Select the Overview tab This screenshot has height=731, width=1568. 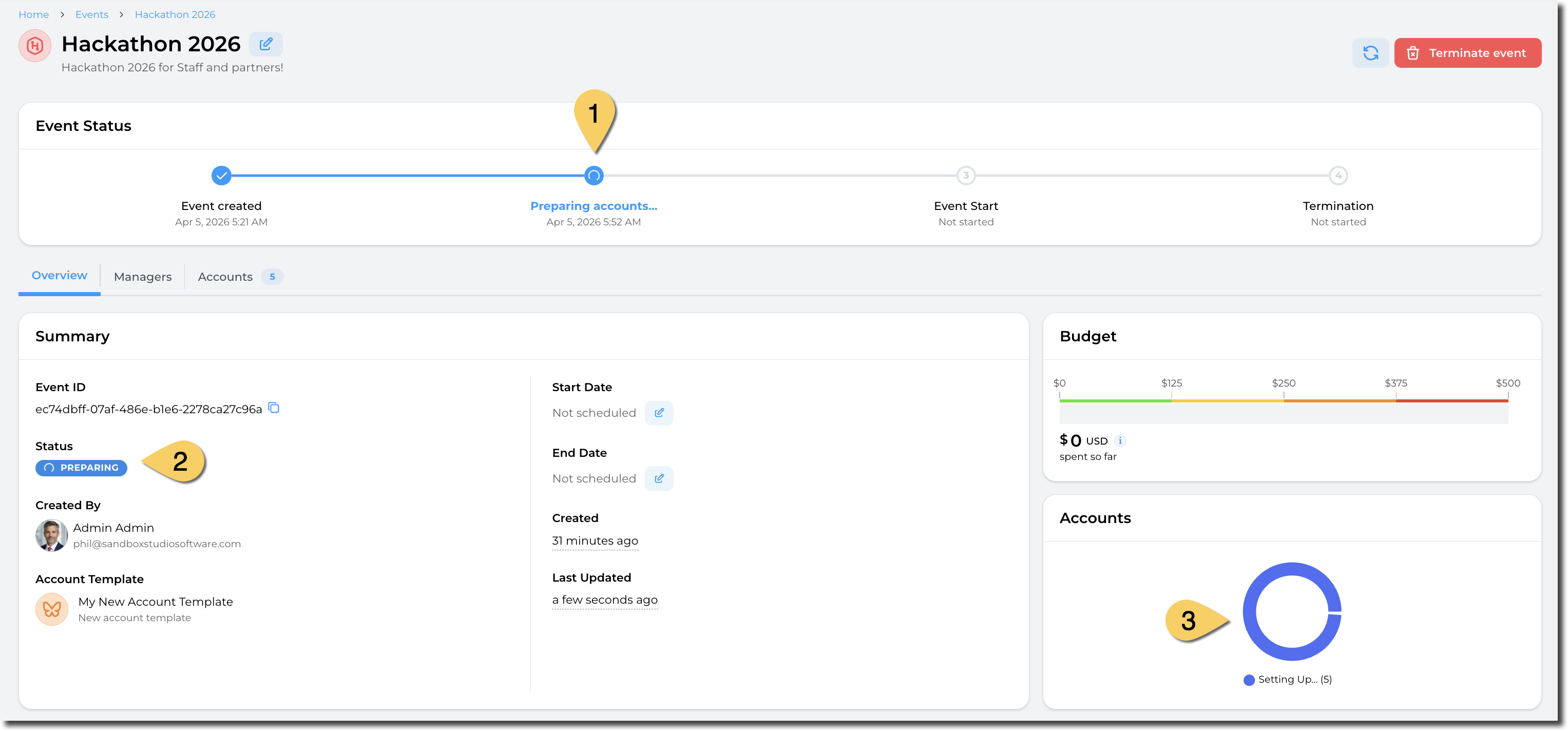(59, 276)
